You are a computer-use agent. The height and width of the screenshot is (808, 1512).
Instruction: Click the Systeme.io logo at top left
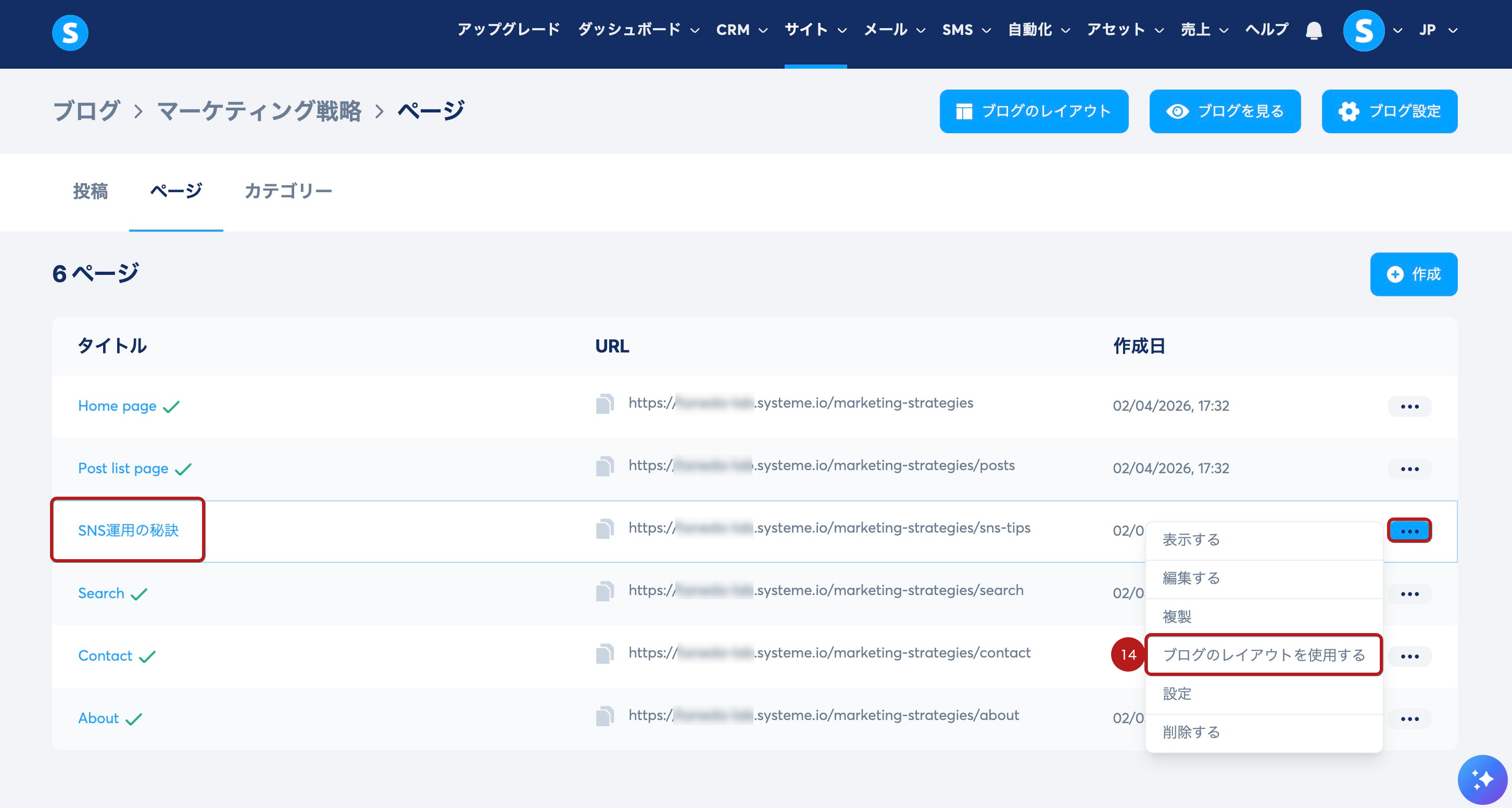(70, 32)
